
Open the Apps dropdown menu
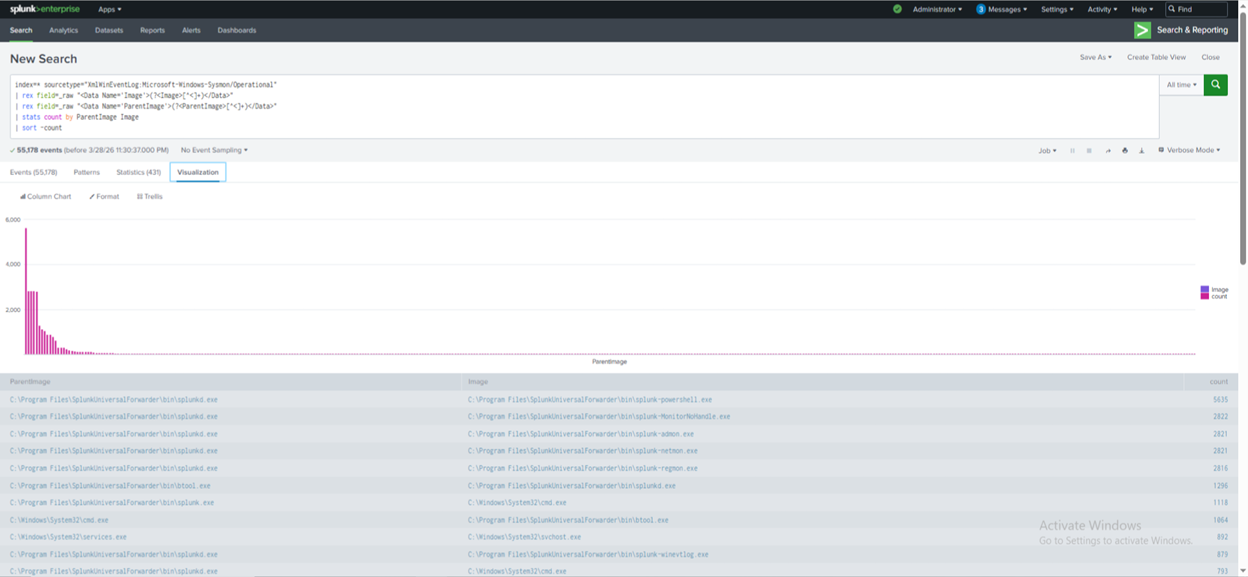(x=110, y=9)
